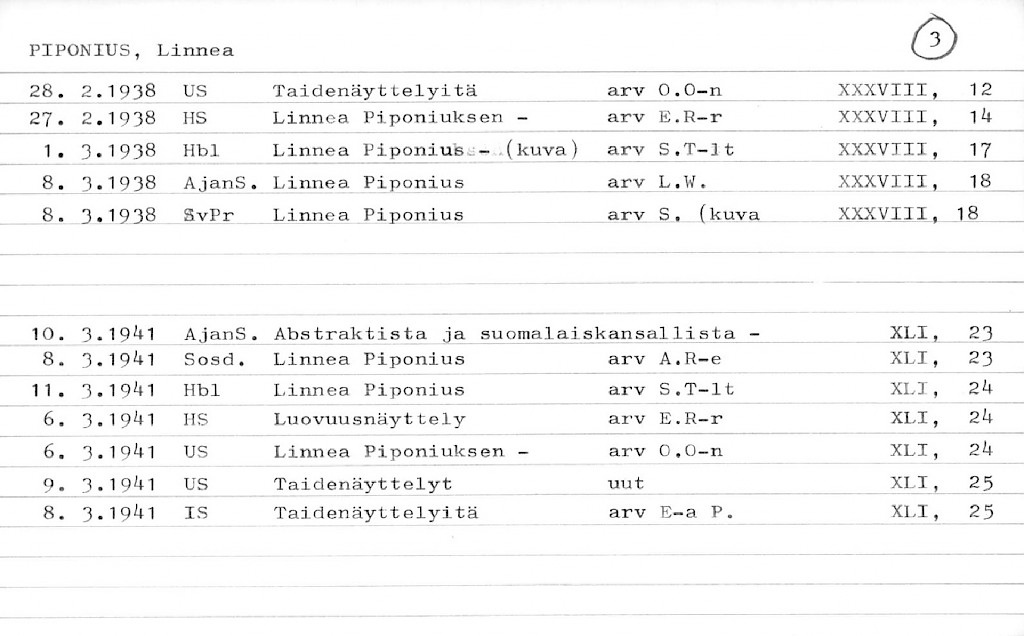Click the date 27. 2.1938
The height and width of the screenshot is (636, 1024).
point(93,118)
